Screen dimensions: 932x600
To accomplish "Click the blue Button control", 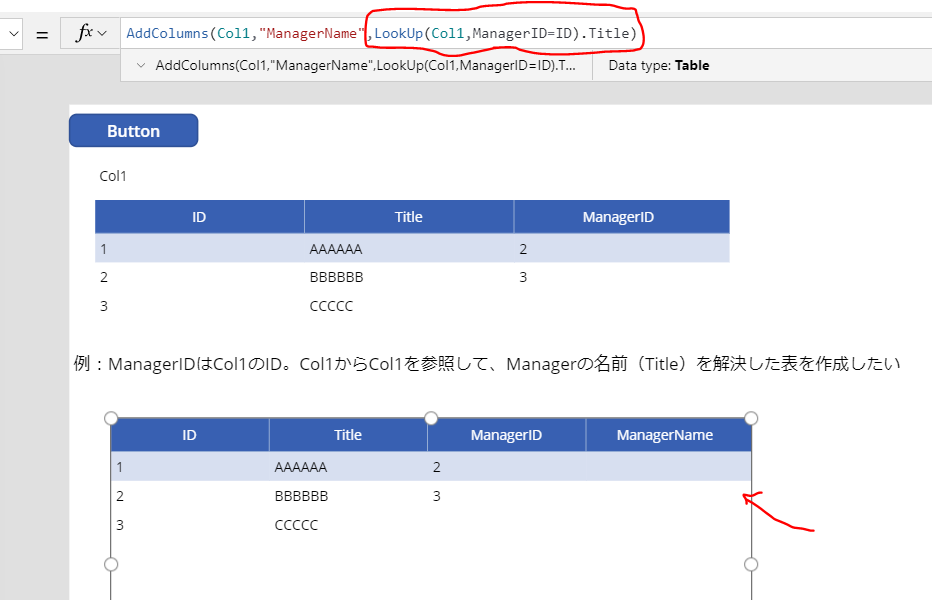I will tap(134, 131).
